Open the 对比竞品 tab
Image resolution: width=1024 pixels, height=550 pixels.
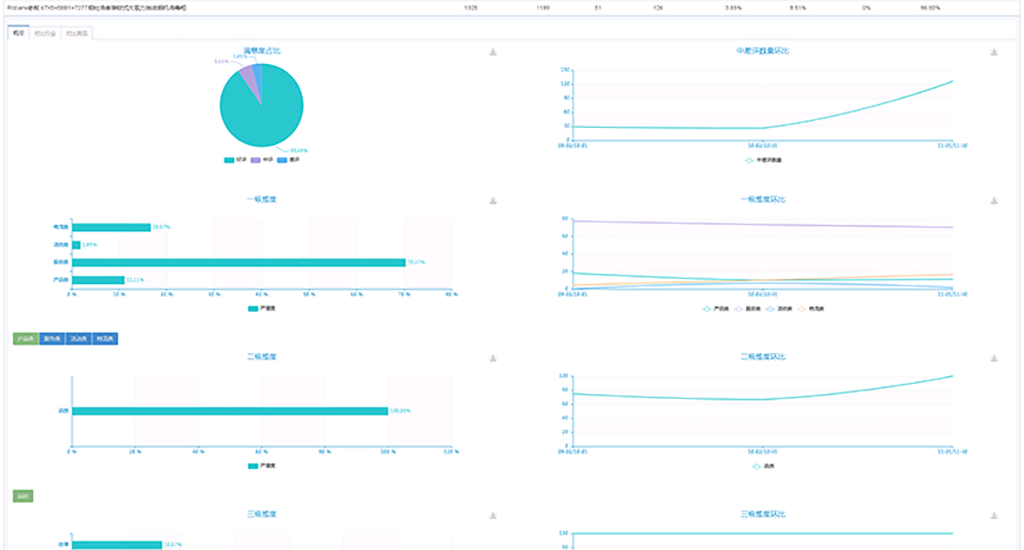coord(75,33)
